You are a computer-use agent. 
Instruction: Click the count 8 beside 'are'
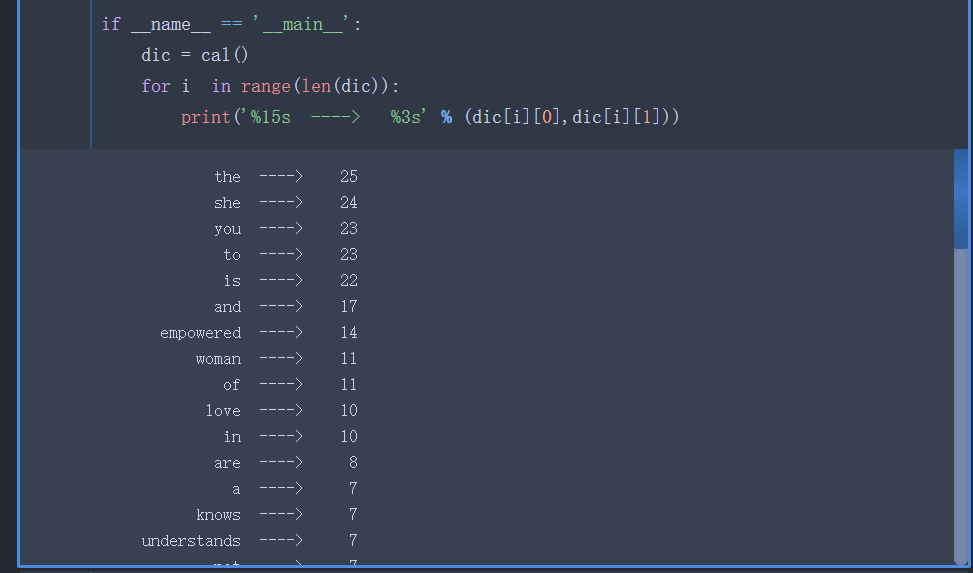coord(353,463)
